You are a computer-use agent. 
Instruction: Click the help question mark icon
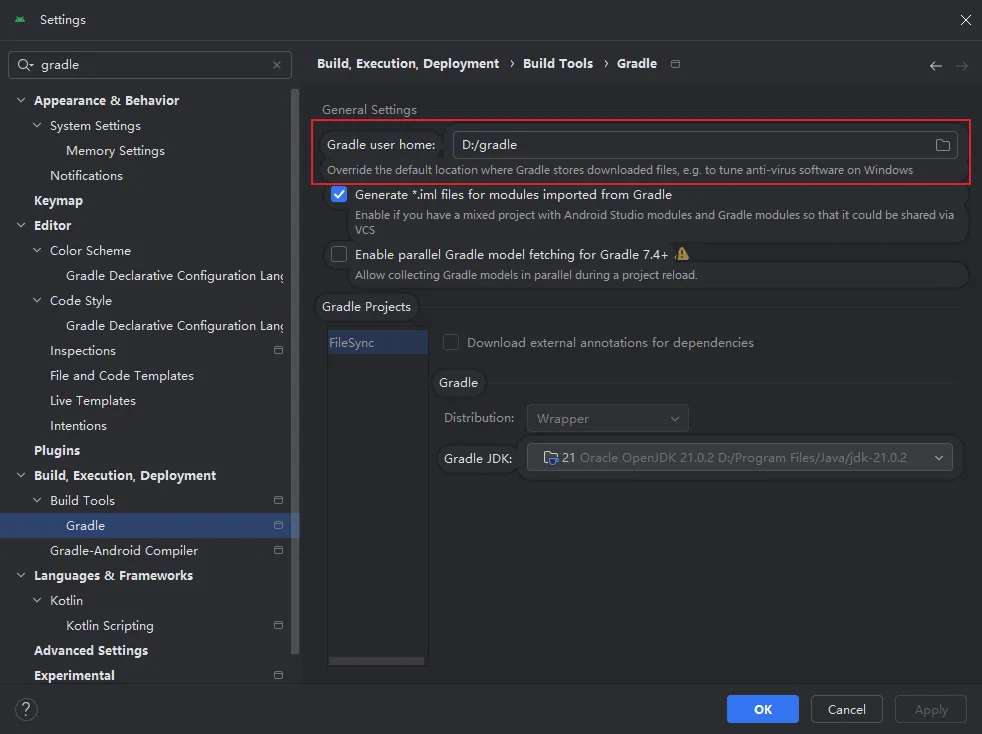coord(26,709)
